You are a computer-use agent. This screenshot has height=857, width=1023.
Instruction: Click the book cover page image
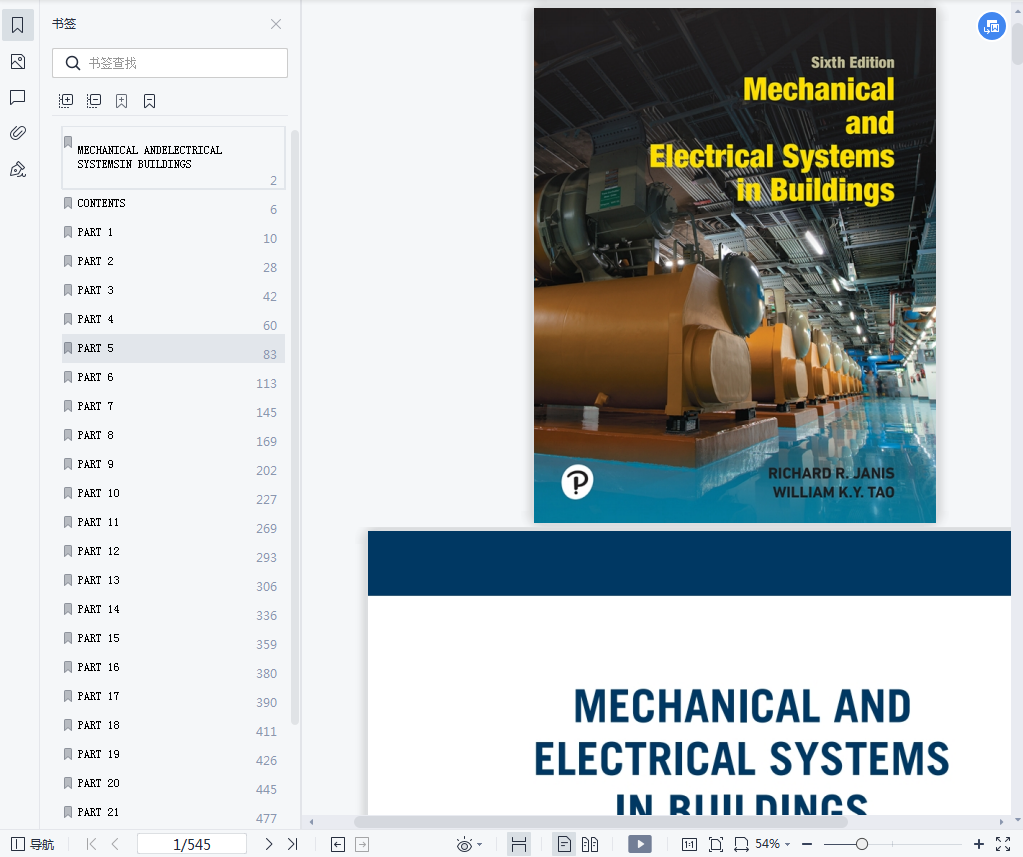[735, 265]
